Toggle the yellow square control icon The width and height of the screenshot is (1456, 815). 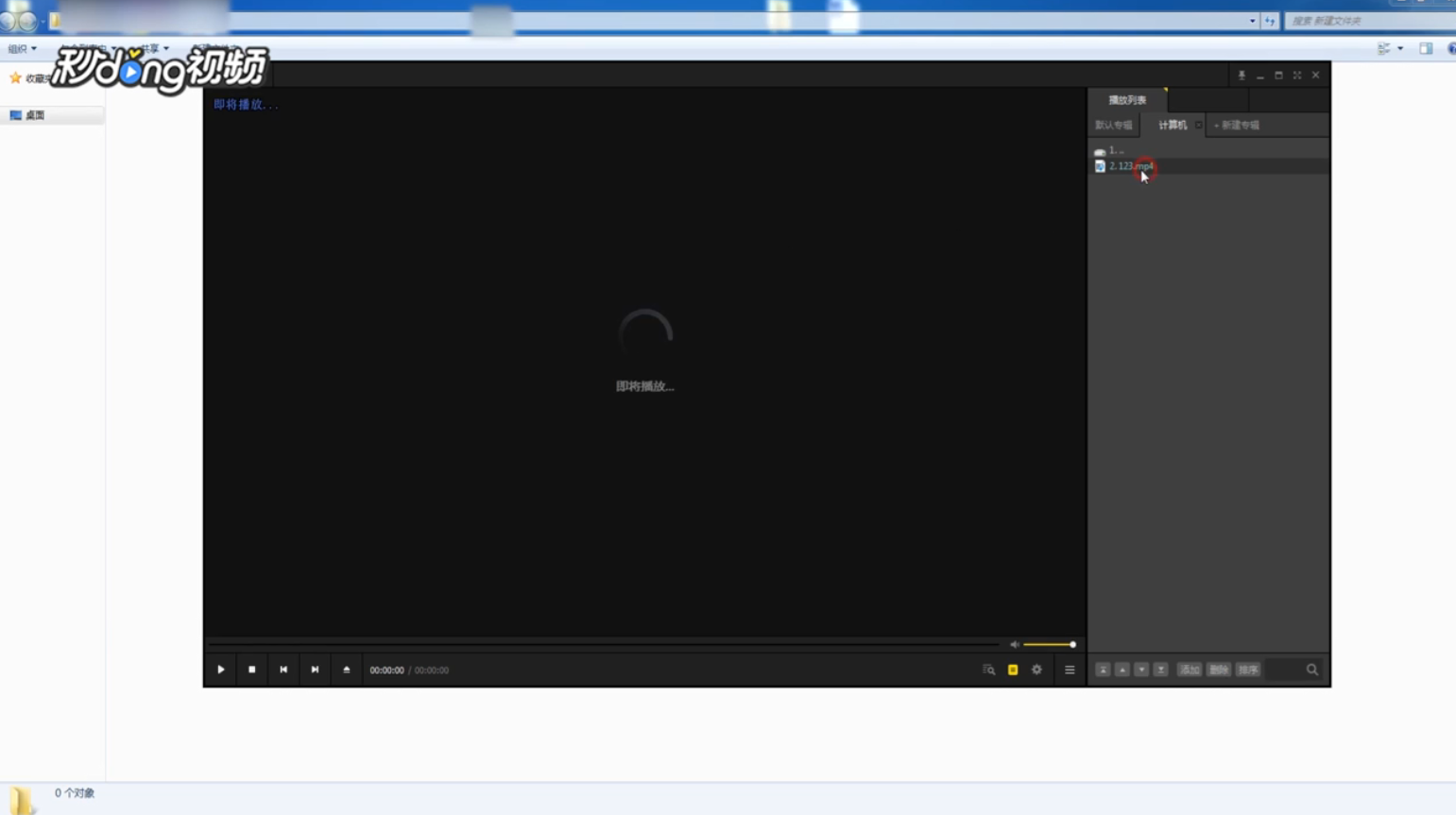(x=1013, y=670)
